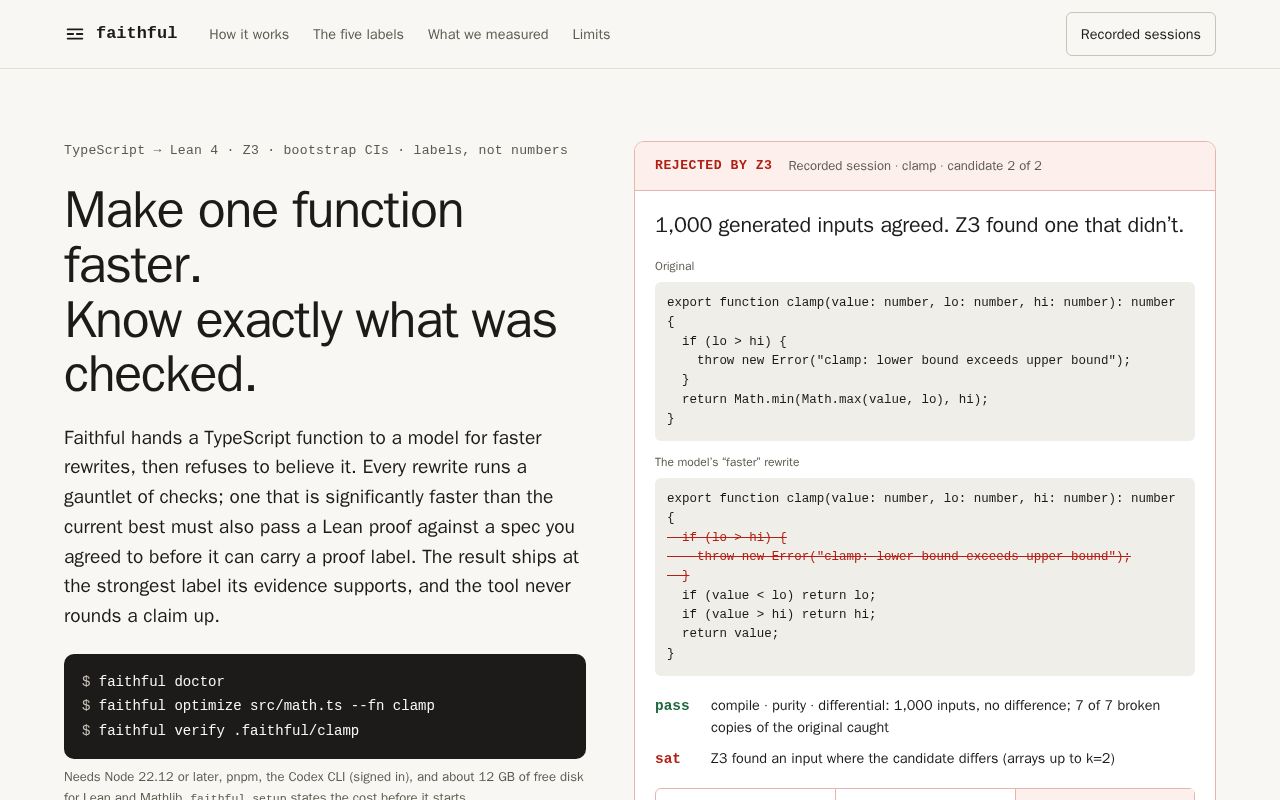This screenshot has height=800, width=1280.
Task: Click the struck-through 'if (lo > hi) {' line
Action: 727,537
